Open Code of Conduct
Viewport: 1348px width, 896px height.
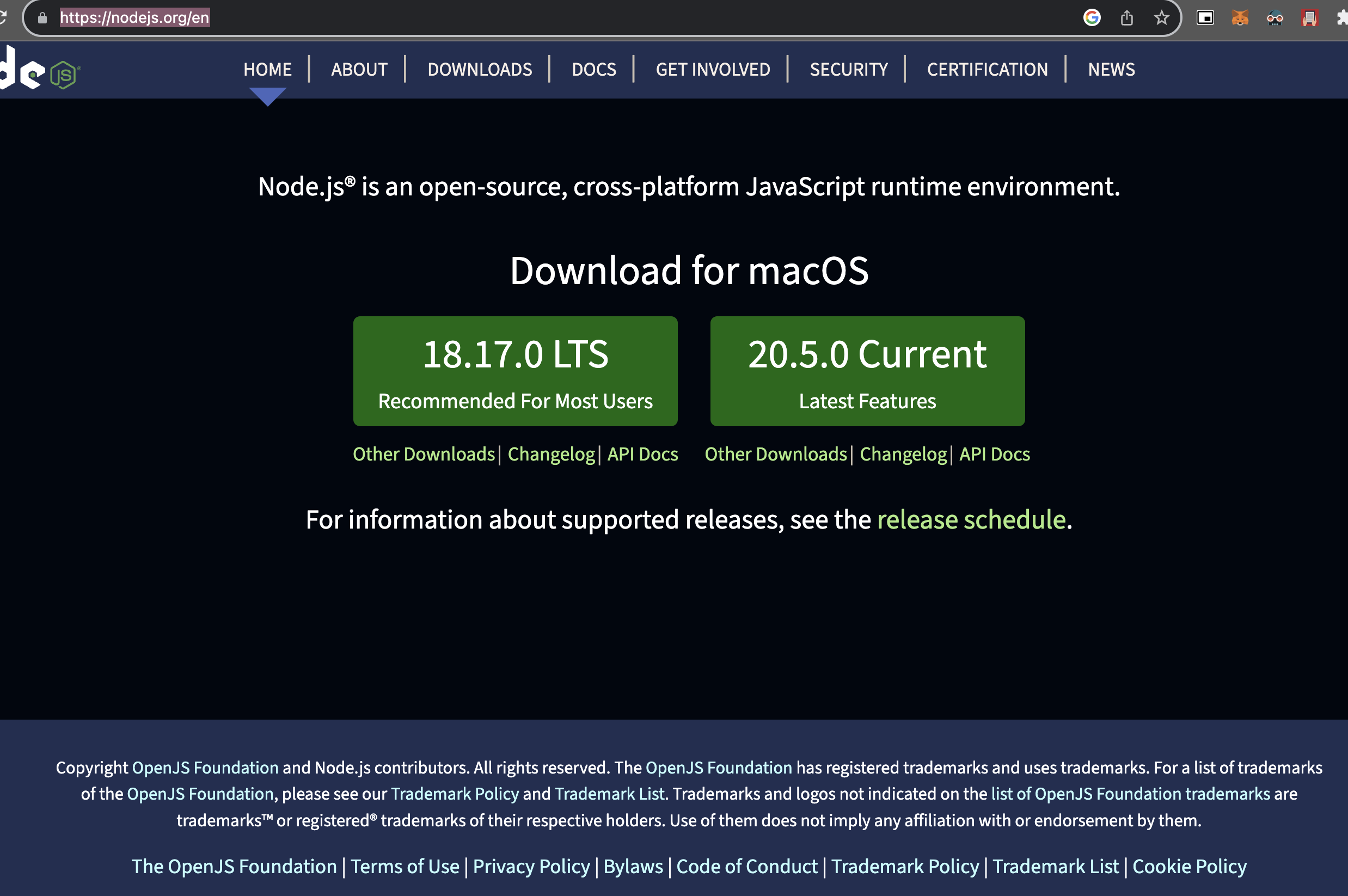point(747,867)
